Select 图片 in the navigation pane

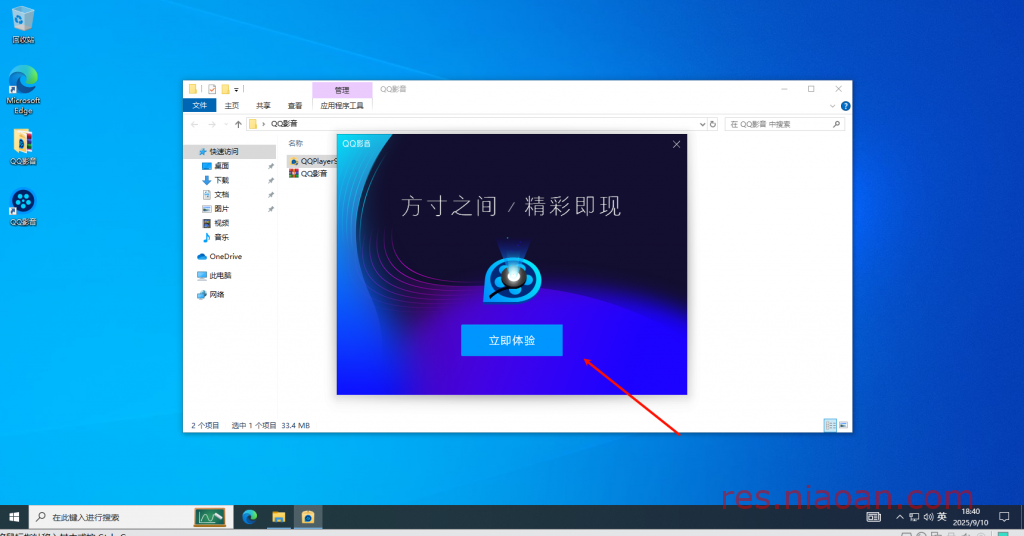222,209
